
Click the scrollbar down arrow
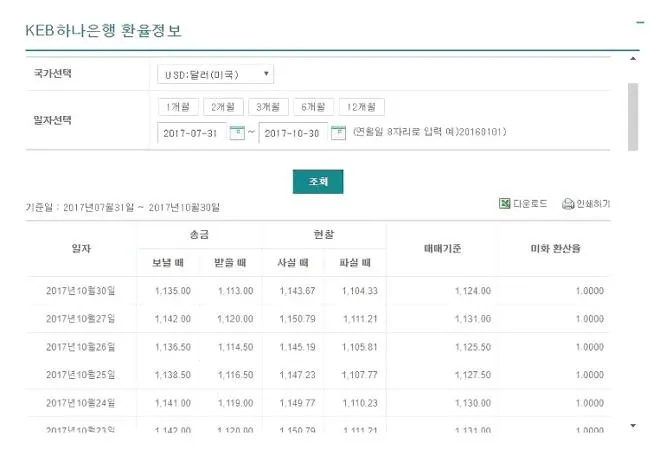[633, 425]
